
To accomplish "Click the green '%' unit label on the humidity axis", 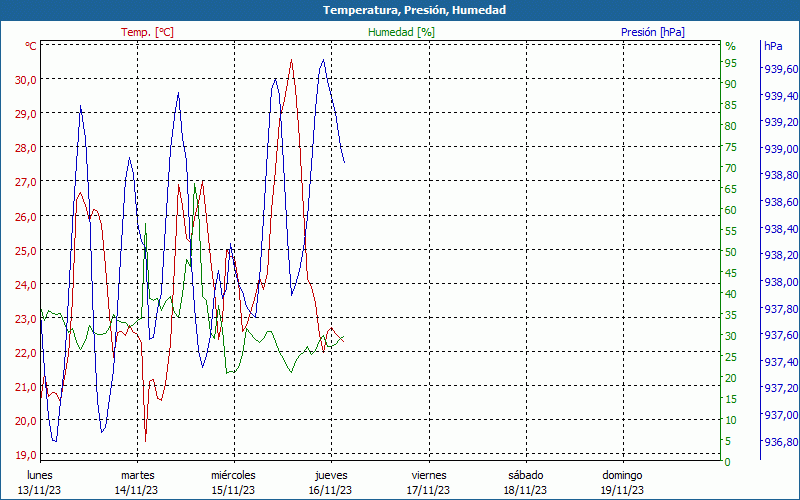I will click(731, 46).
